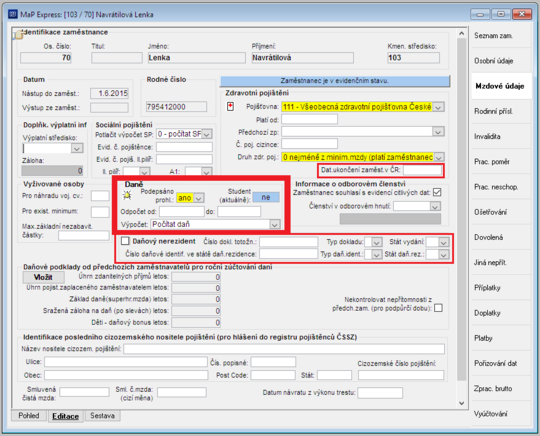Image resolution: width=540 pixels, height=436 pixels.
Task: Click the Dat.ukončení zaměst.v ČR input field
Action: [x=422, y=170]
